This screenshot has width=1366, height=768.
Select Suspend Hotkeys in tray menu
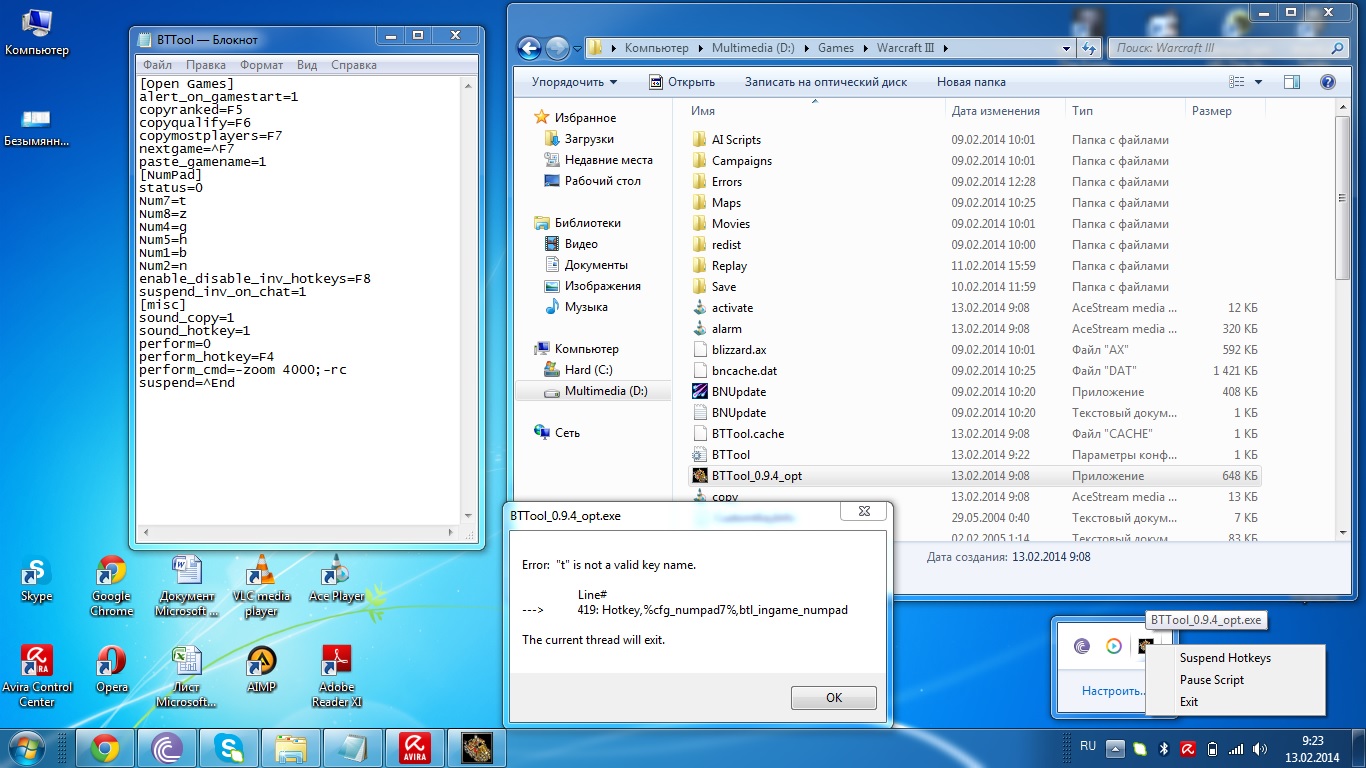(1224, 658)
